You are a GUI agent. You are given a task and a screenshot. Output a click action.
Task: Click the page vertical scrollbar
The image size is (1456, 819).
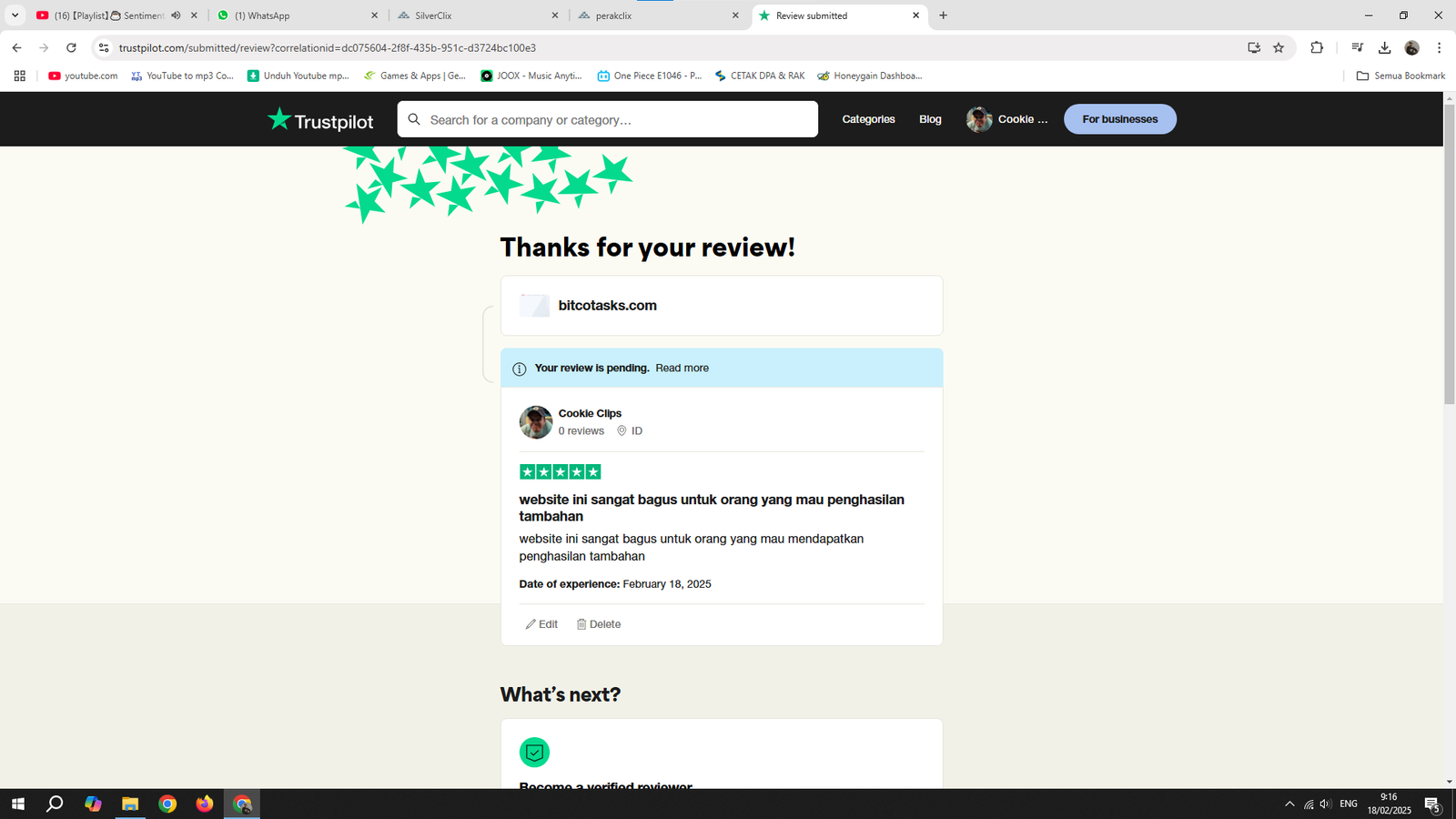1449,255
